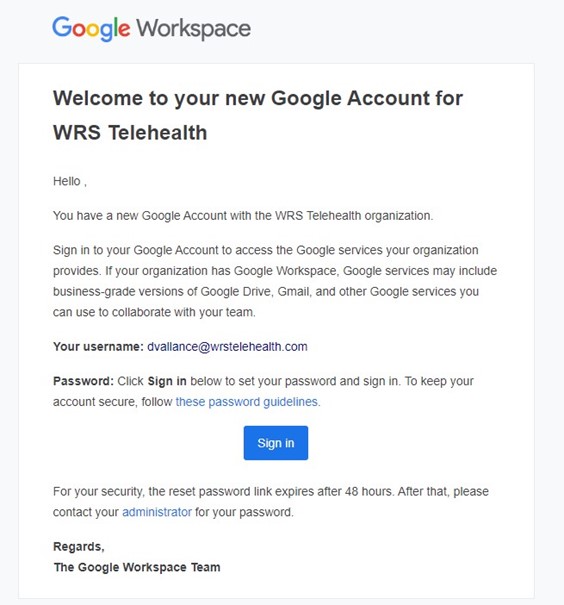This screenshot has height=605, width=564.
Task: Click the Workspace wordmark in header
Action: point(194,29)
